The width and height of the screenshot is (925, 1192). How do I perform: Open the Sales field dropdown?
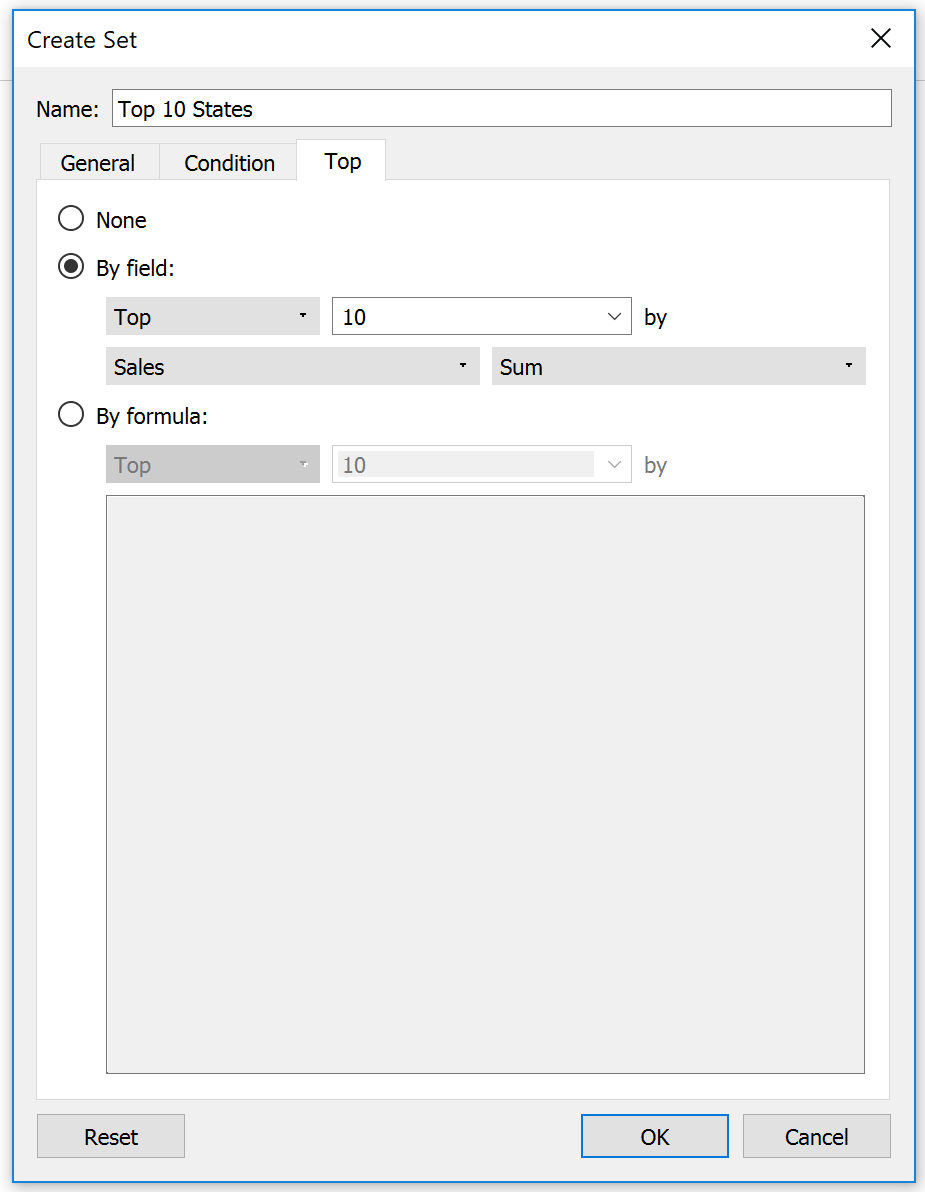(x=293, y=366)
